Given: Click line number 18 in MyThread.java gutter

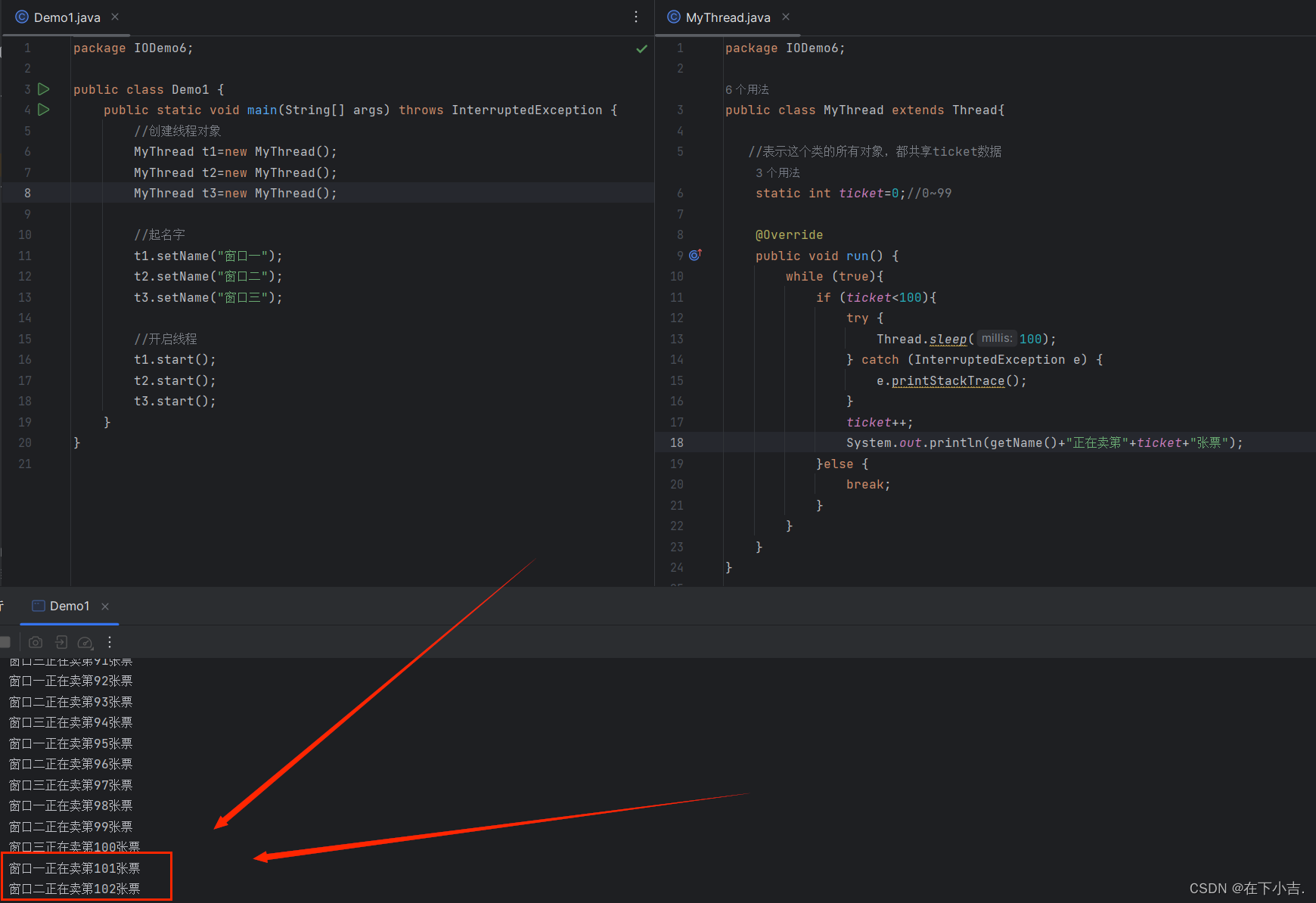Looking at the screenshot, I should coord(676,442).
